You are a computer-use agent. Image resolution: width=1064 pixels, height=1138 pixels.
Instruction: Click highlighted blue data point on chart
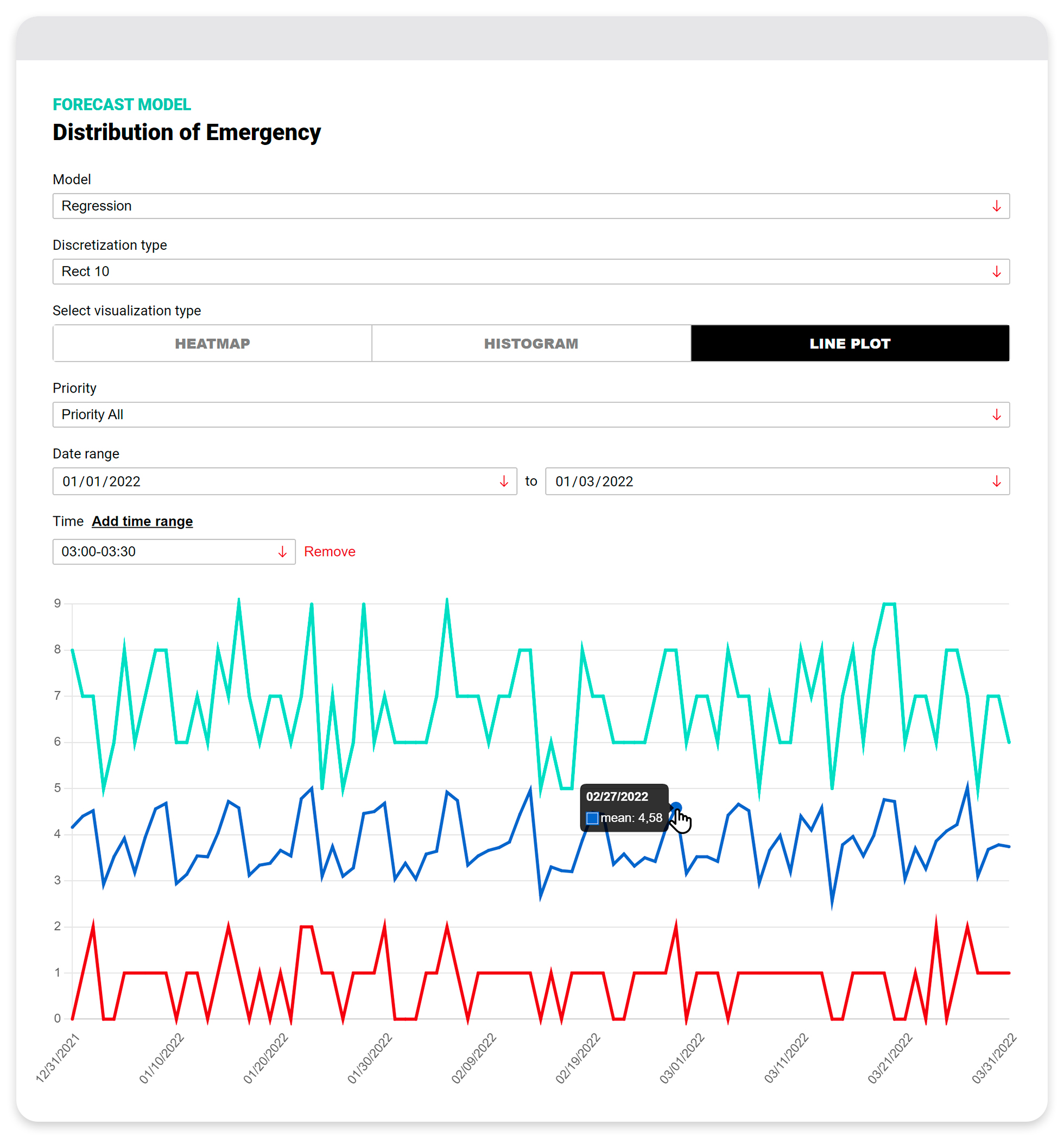point(676,807)
